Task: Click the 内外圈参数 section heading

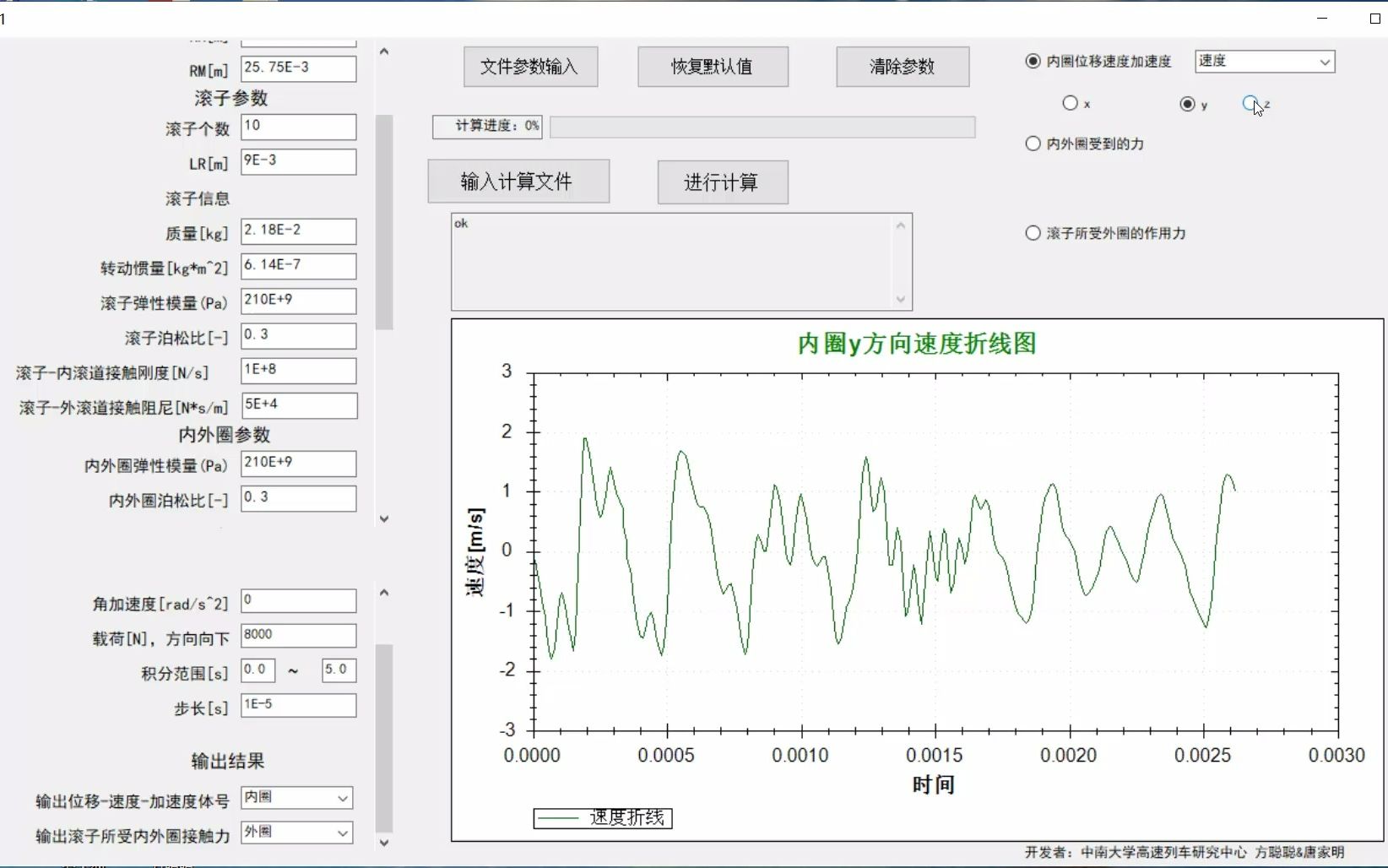Action: pos(225,435)
